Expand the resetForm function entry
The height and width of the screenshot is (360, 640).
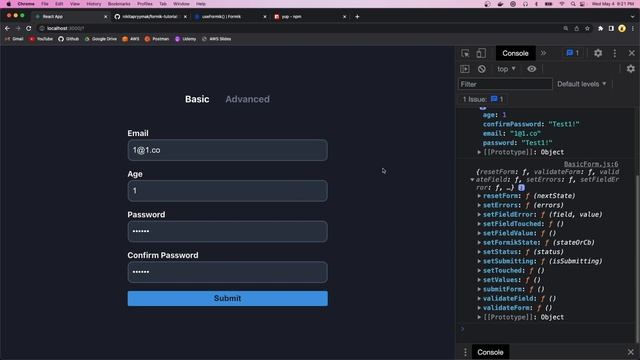click(x=479, y=196)
